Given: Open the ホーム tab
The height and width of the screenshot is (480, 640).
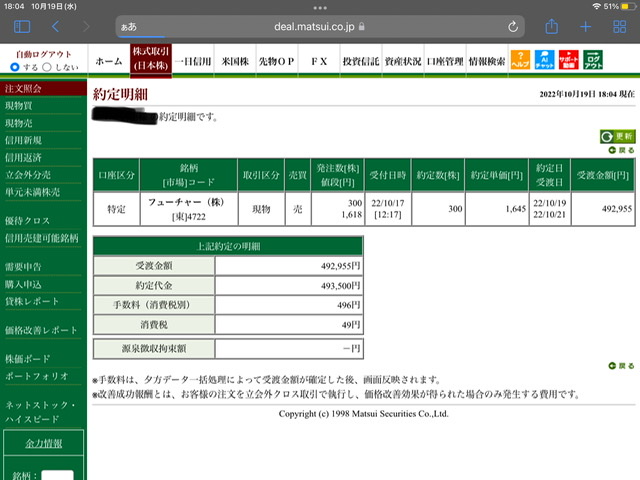Looking at the screenshot, I should [109, 61].
